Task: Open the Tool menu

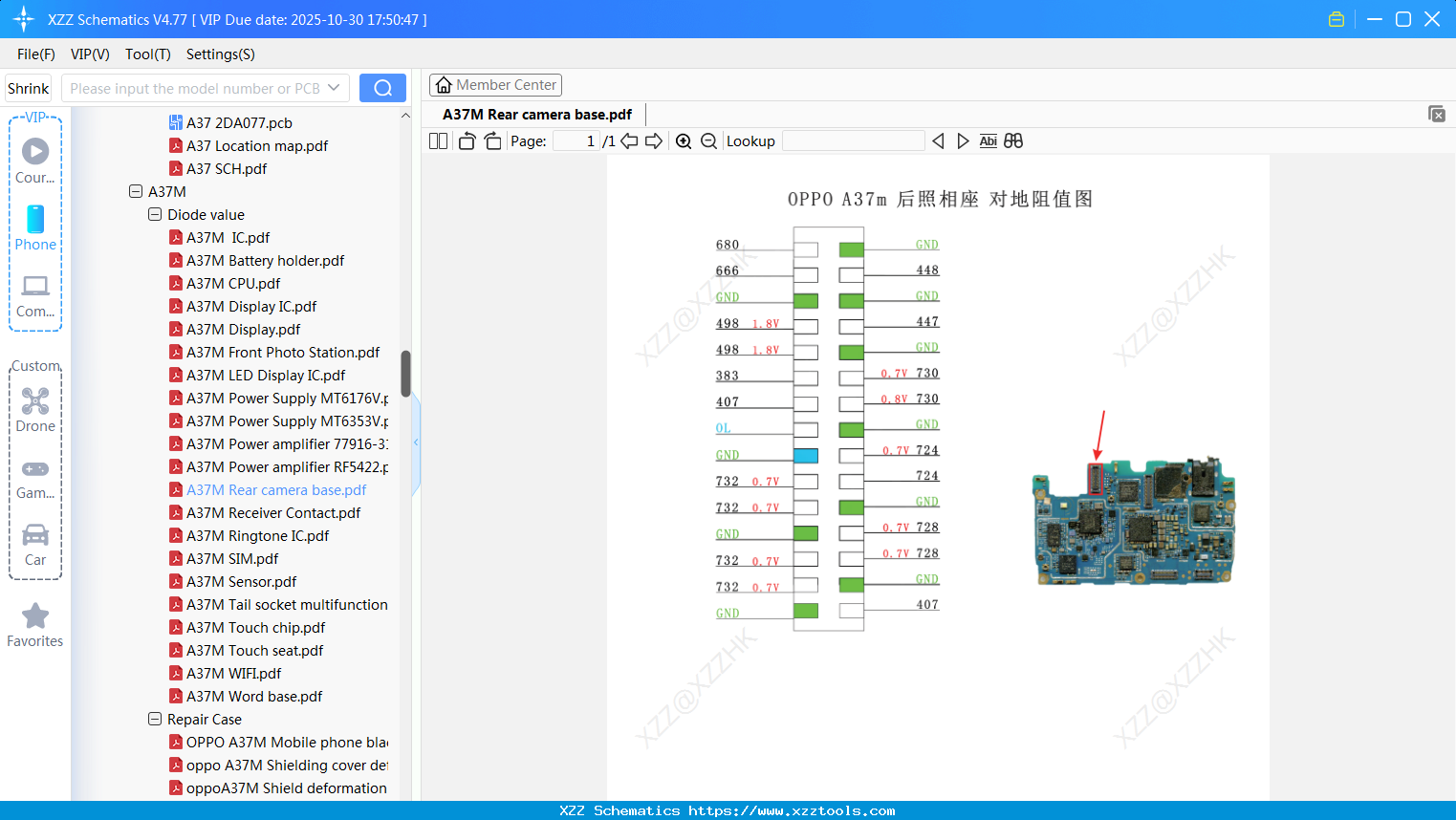Action: click(x=148, y=54)
